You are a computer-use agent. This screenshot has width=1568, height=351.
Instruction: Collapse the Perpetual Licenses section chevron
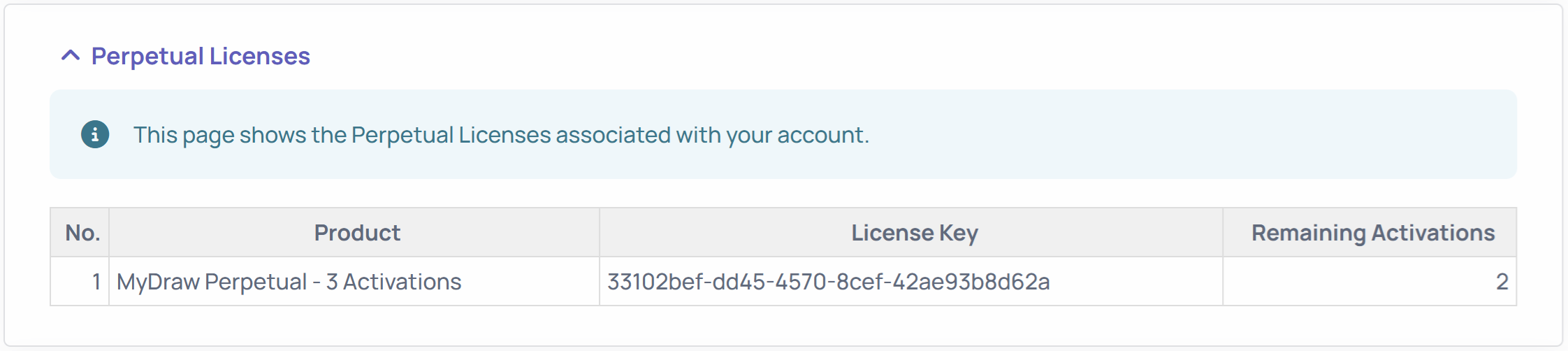(x=71, y=55)
